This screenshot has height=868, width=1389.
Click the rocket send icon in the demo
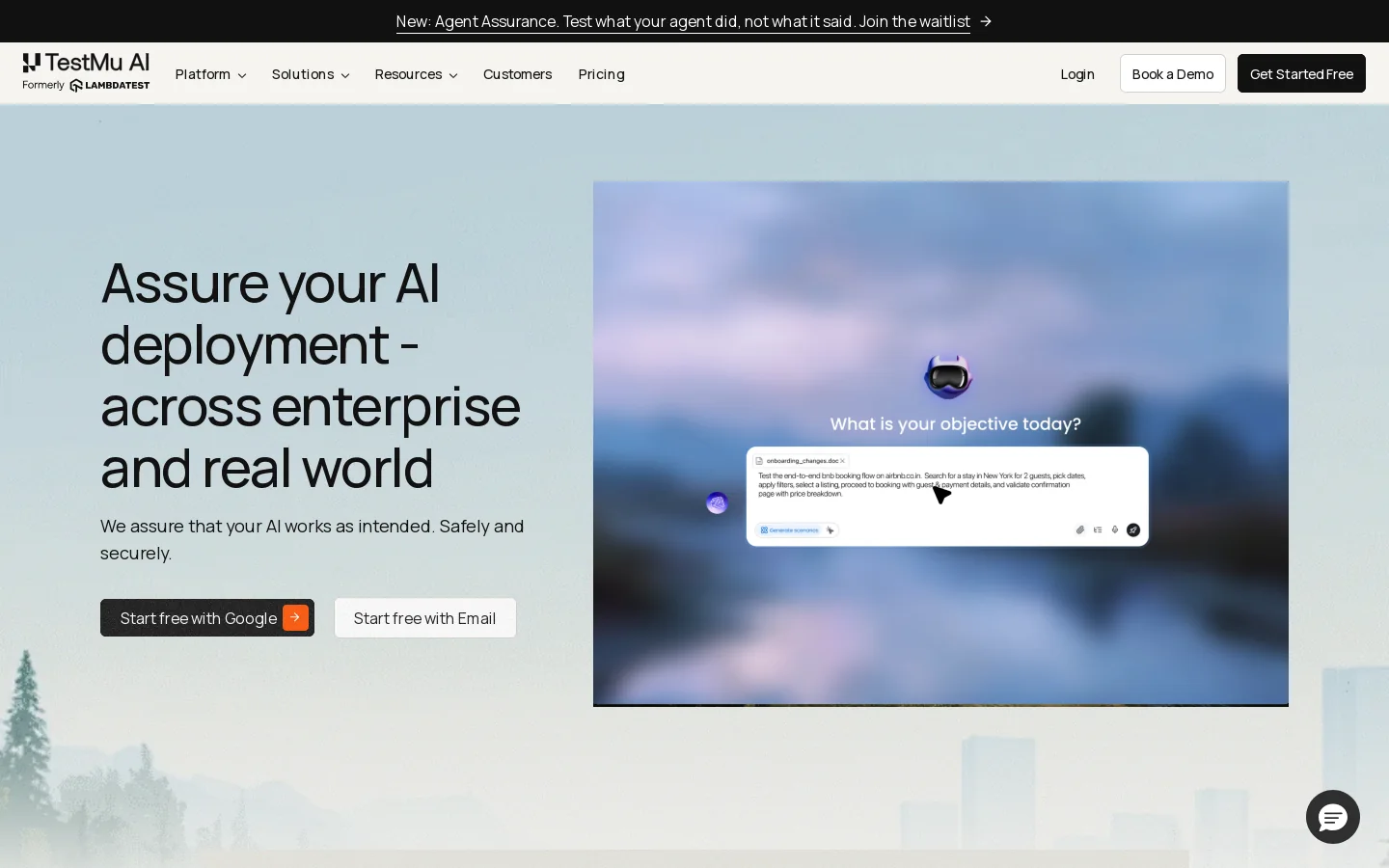tap(1133, 529)
